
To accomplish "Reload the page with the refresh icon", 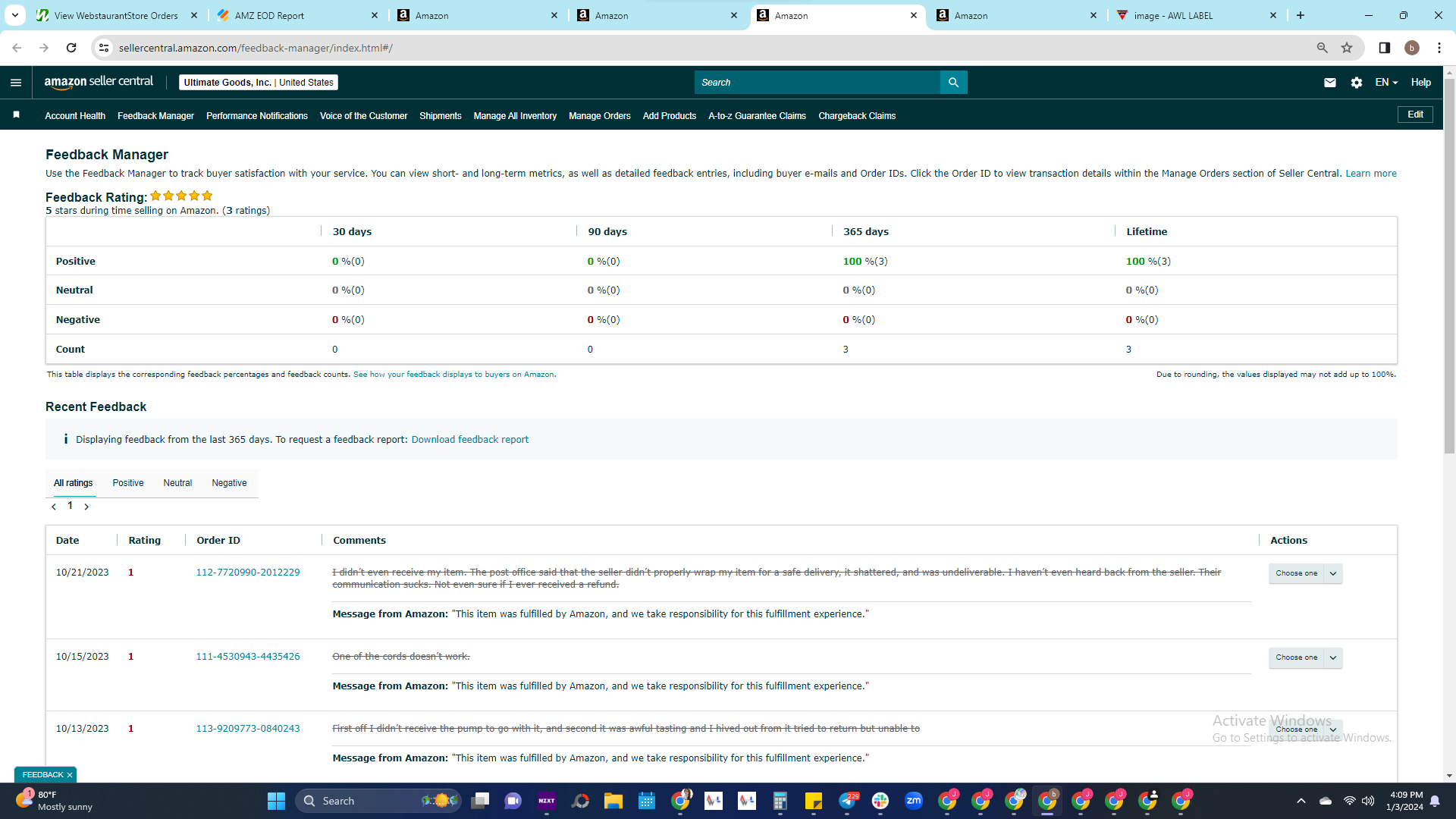I will pyautogui.click(x=71, y=48).
